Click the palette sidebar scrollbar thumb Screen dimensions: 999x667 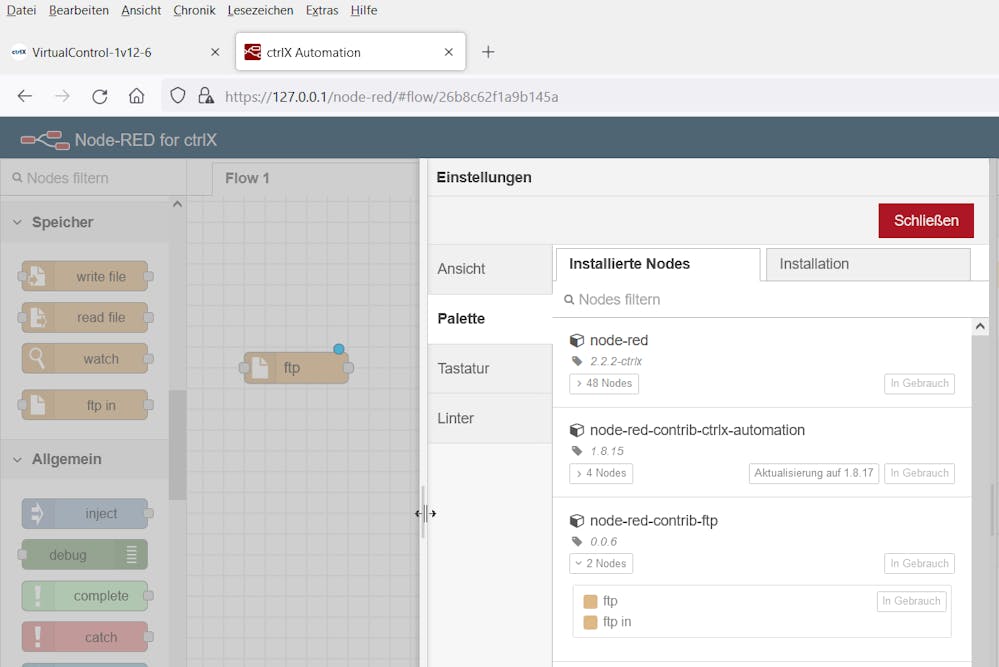point(177,445)
